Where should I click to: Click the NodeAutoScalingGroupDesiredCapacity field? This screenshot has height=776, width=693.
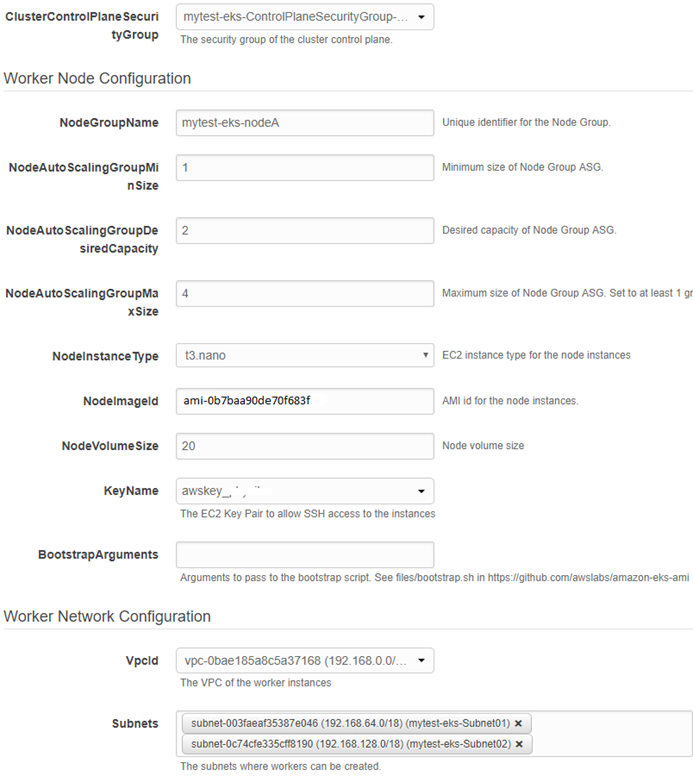click(x=305, y=231)
